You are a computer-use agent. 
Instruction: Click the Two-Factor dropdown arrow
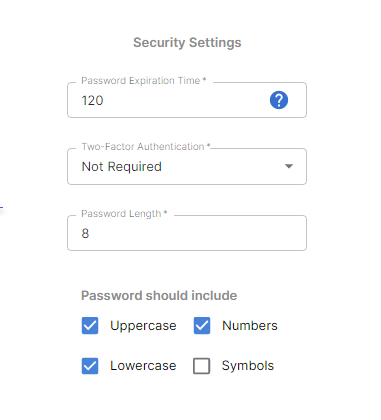point(289,166)
